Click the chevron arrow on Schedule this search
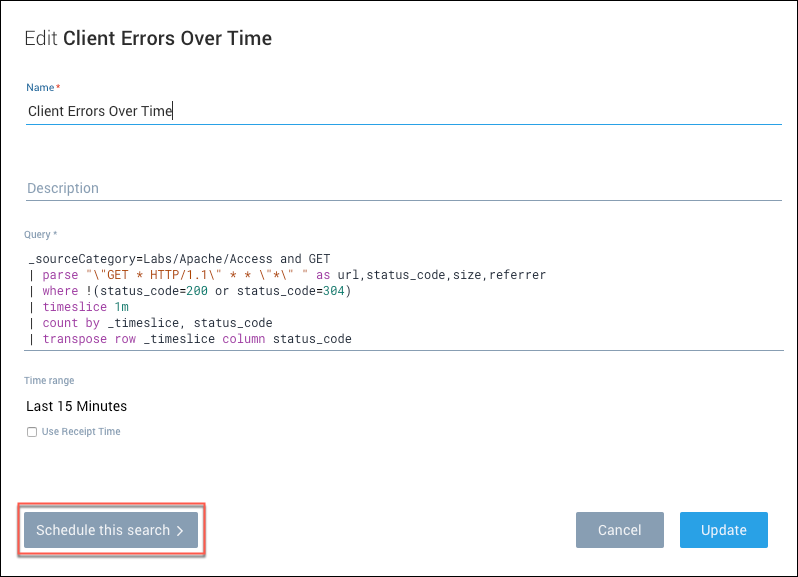 (x=180, y=531)
